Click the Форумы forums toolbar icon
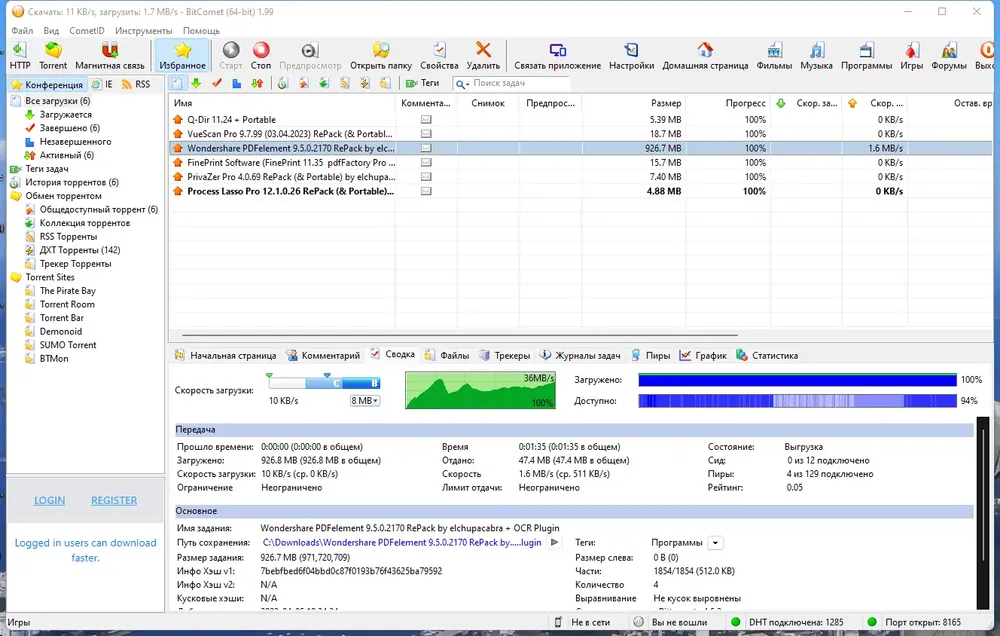The image size is (1000, 636). 949,55
